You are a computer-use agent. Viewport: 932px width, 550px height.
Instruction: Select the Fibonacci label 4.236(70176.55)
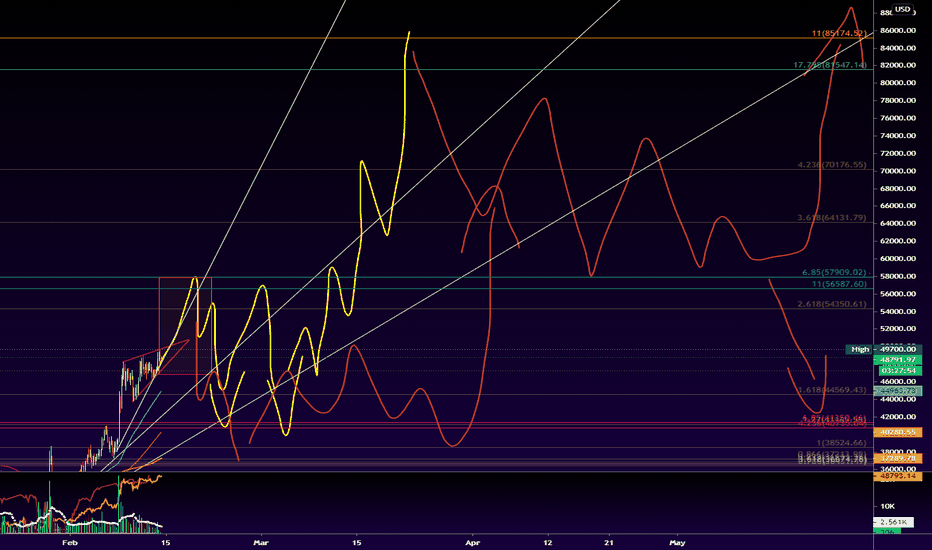pyautogui.click(x=832, y=165)
